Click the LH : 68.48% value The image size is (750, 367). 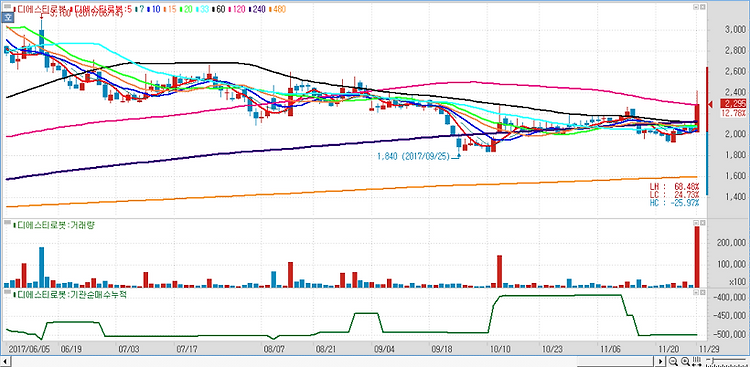pos(673,186)
